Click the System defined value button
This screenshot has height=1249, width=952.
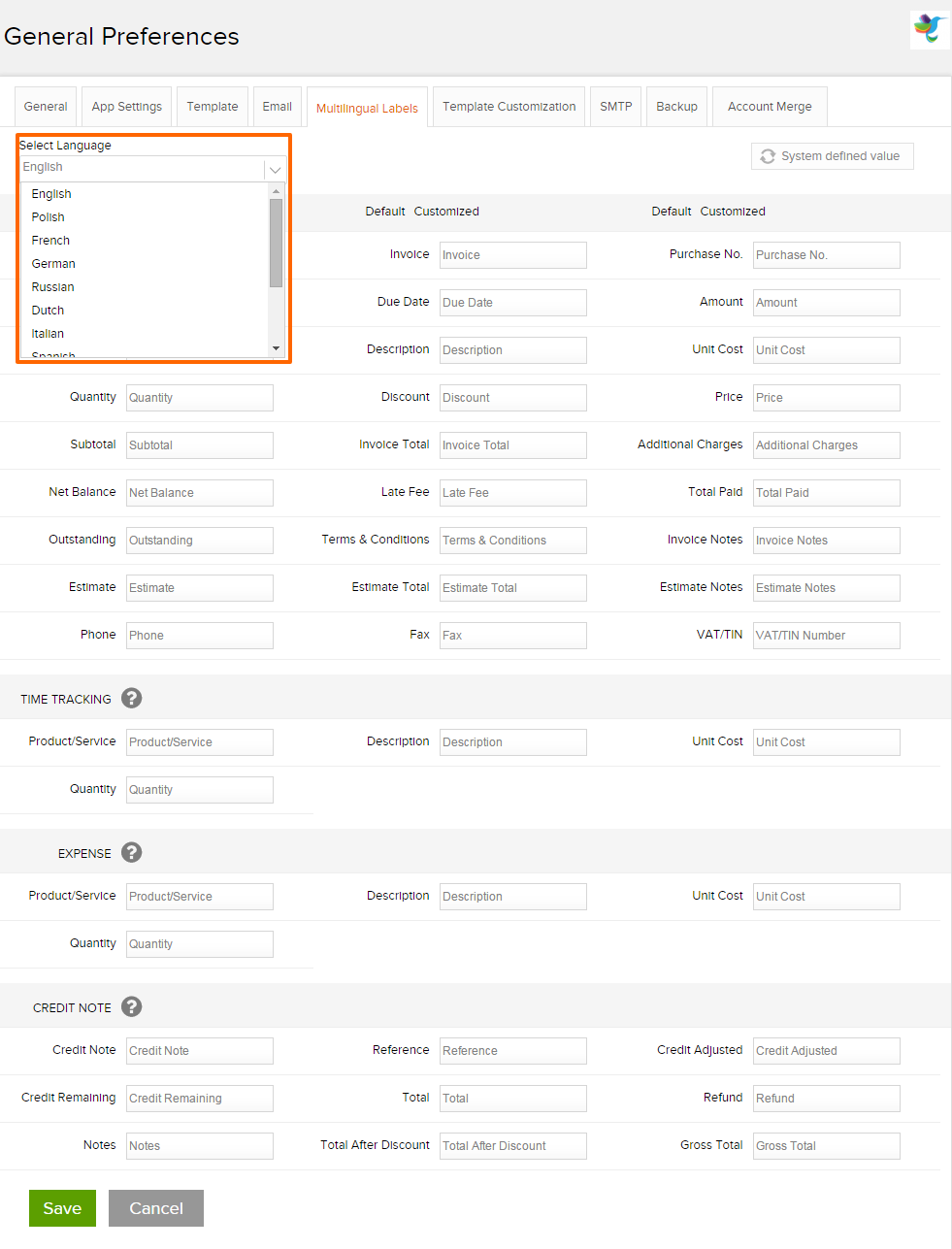pyautogui.click(x=833, y=156)
